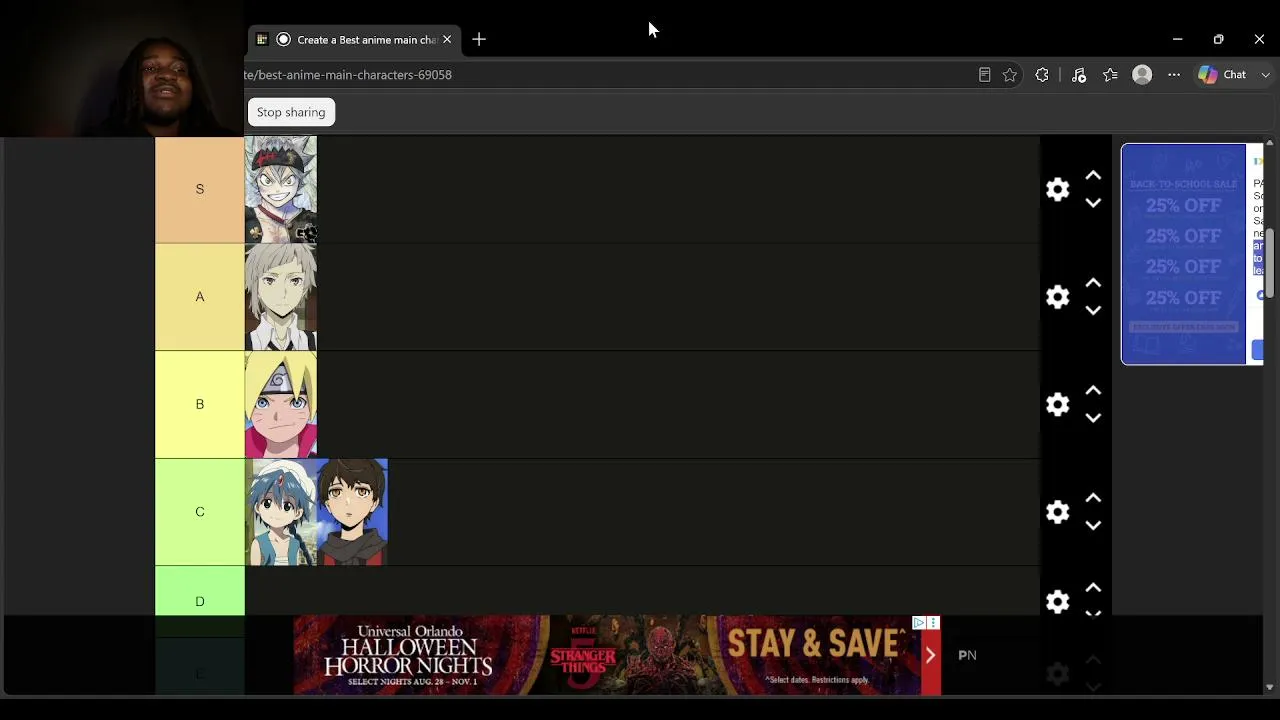
Task: Move A tier row up
Action: point(1093,283)
